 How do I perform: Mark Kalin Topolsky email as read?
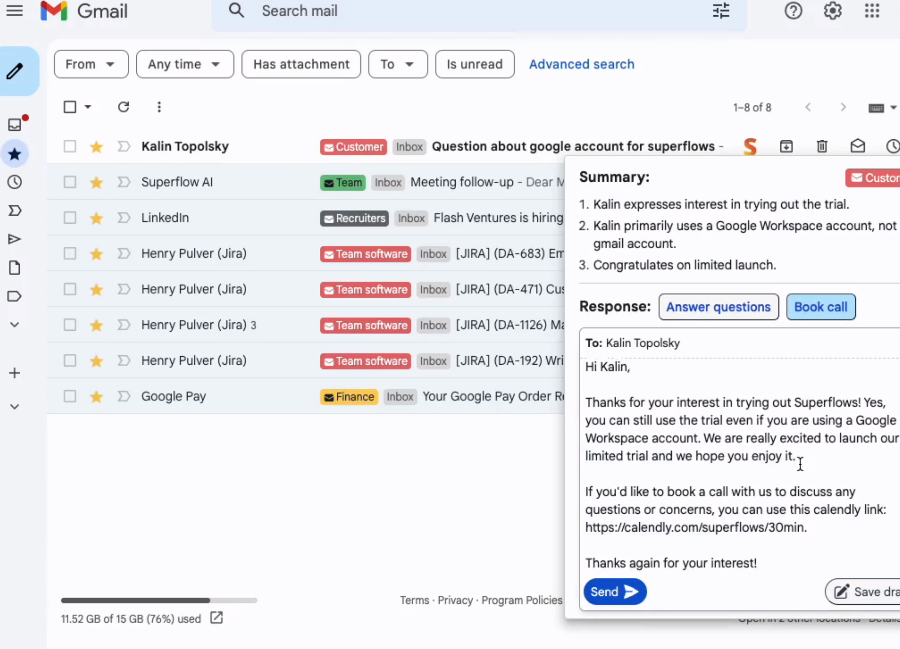858,146
